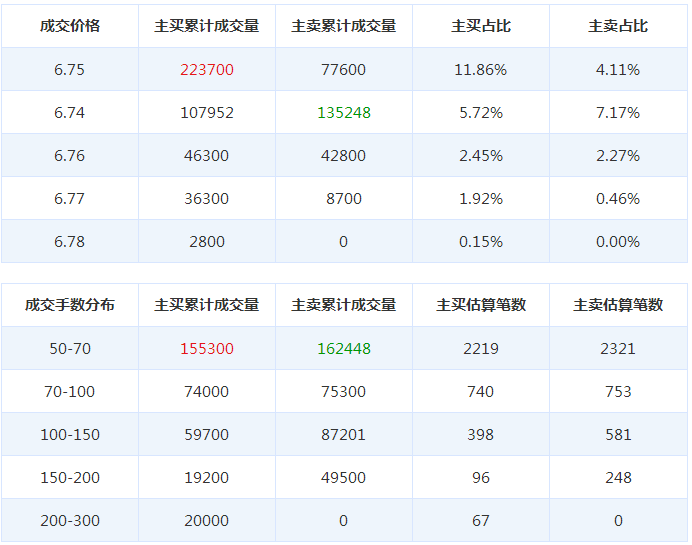Select the price cell 6.75
This screenshot has height=545, width=692.
point(69,70)
